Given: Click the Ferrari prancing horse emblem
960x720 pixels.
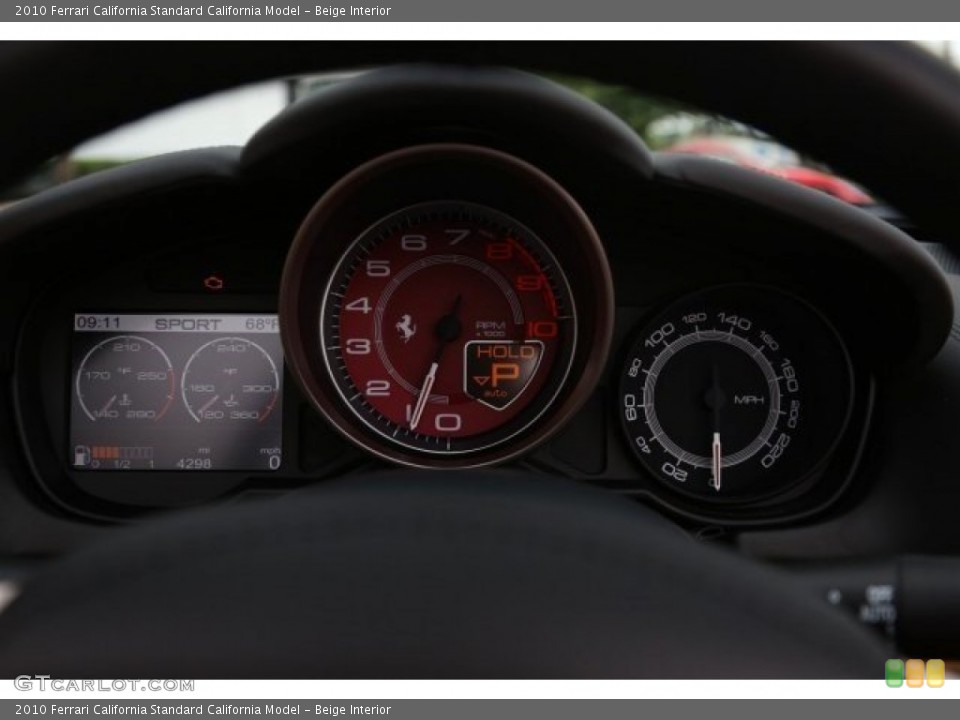Looking at the screenshot, I should pos(405,328).
